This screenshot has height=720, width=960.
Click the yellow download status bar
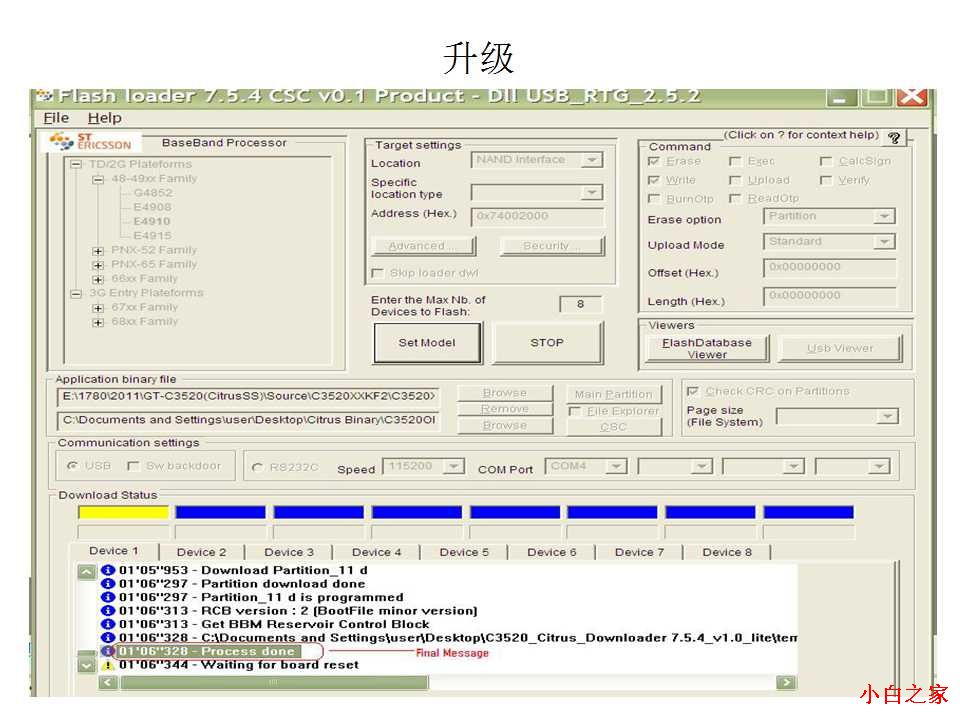123,512
